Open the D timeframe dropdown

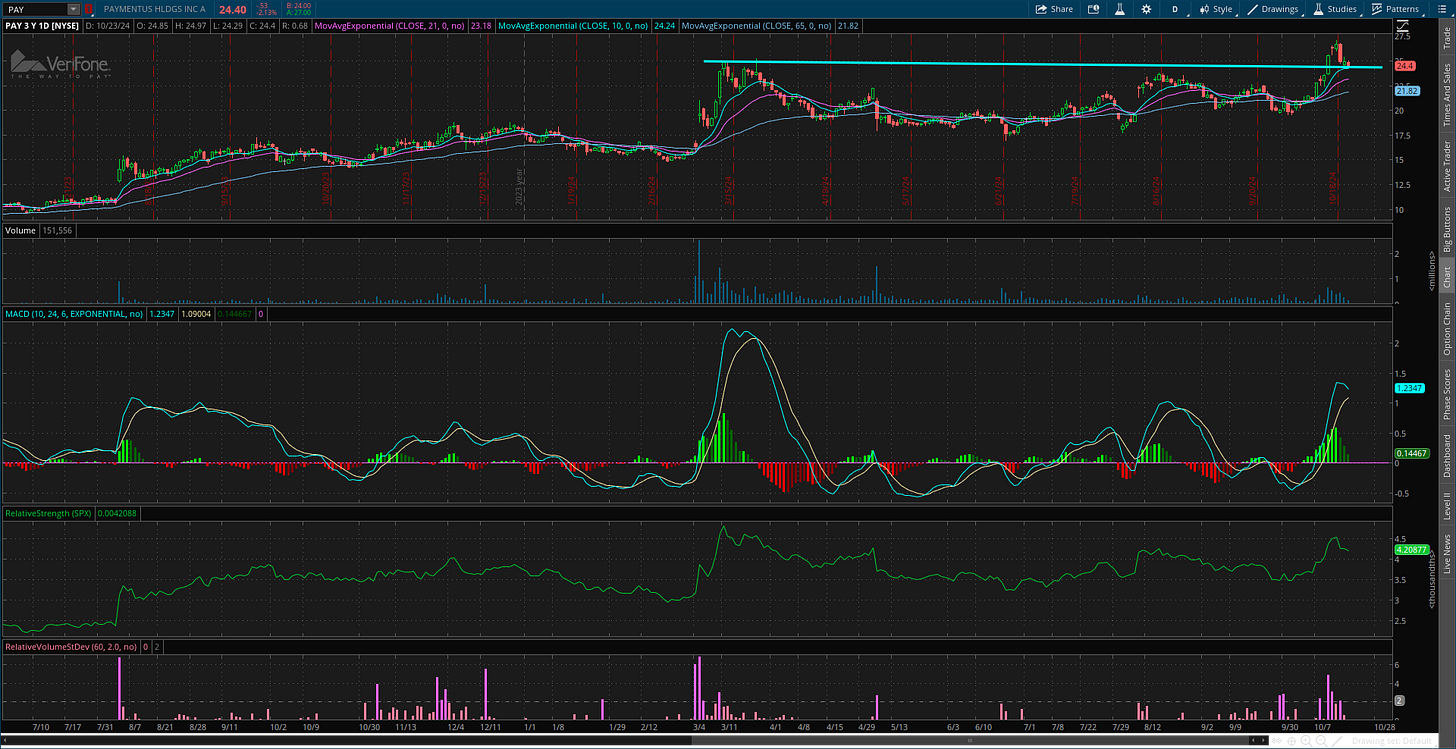[x=1175, y=9]
